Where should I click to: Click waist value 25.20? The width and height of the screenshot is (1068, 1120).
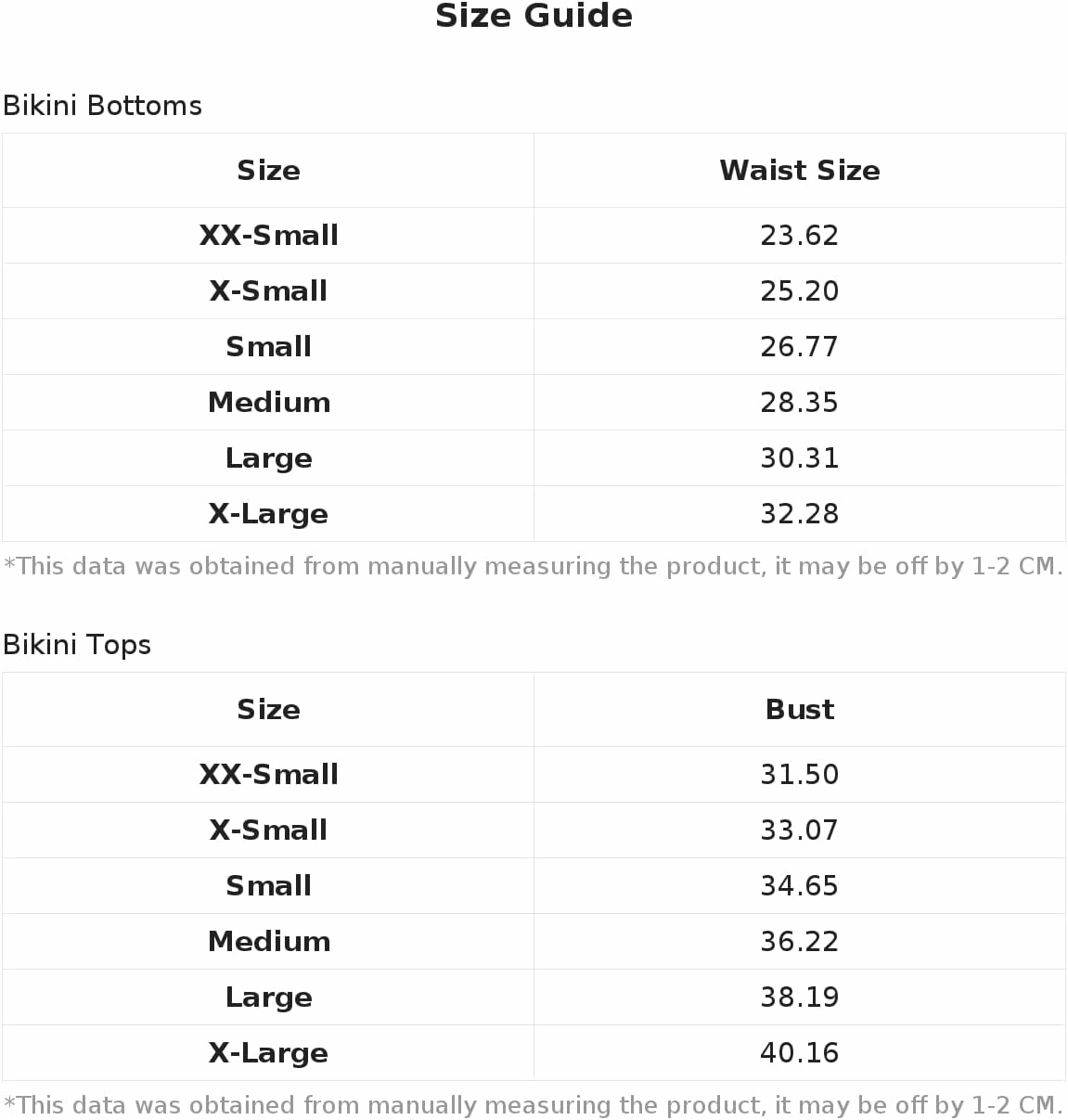800,291
